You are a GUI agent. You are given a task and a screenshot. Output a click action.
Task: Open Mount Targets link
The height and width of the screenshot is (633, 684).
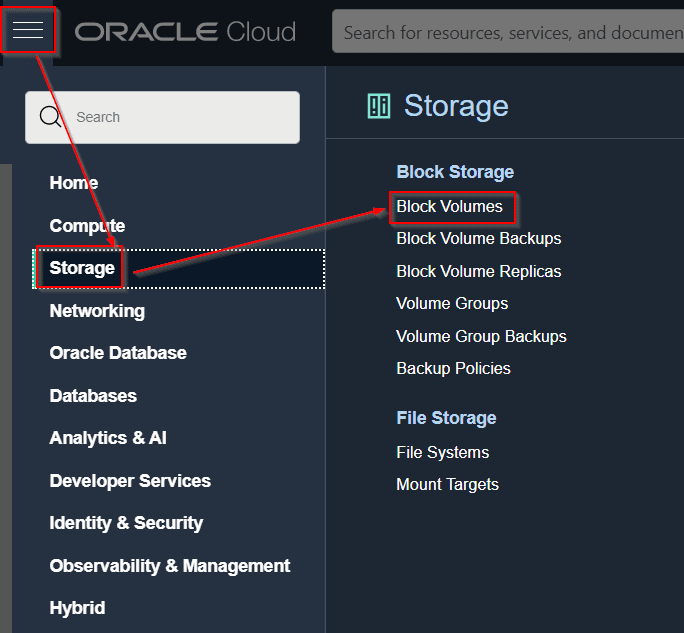click(447, 484)
